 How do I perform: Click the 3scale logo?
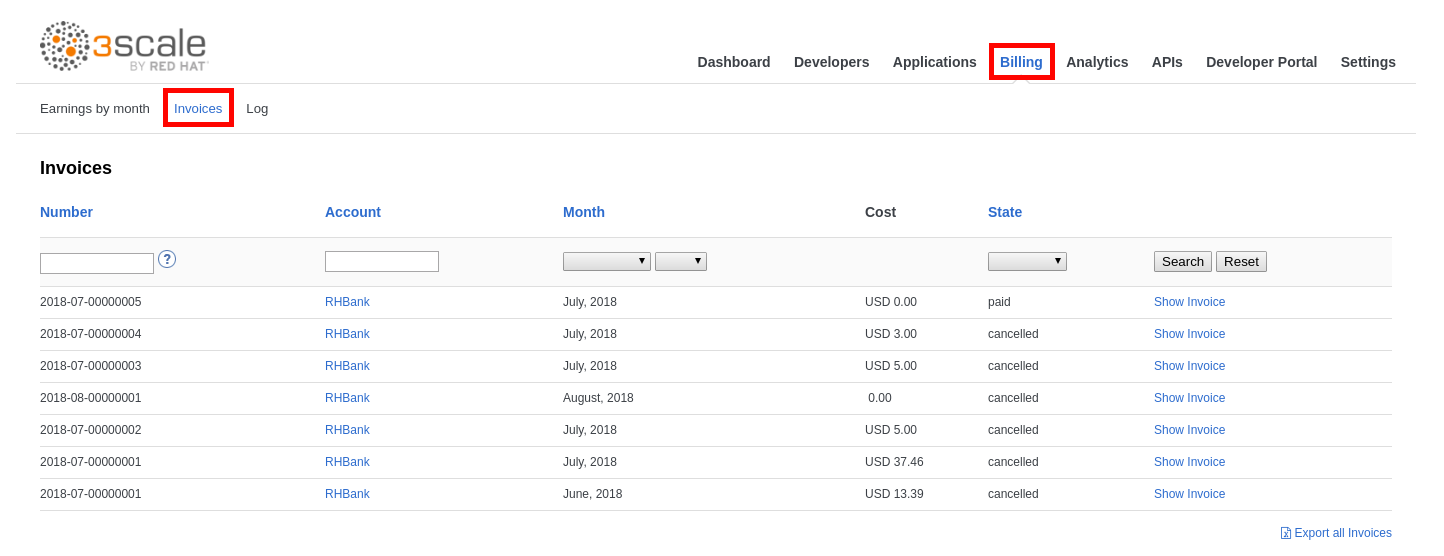pos(124,46)
